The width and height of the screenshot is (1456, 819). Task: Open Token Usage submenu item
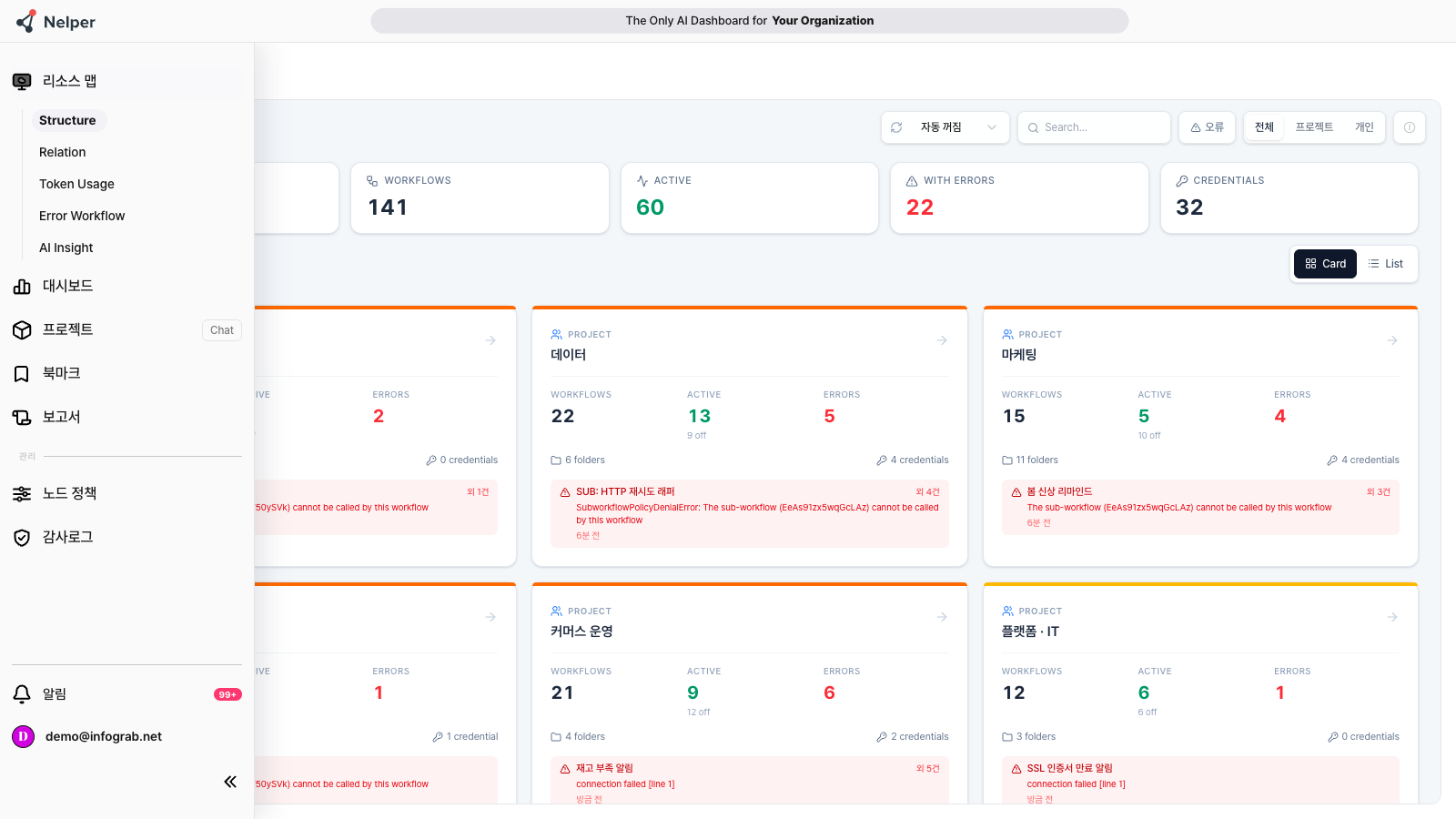[76, 184]
